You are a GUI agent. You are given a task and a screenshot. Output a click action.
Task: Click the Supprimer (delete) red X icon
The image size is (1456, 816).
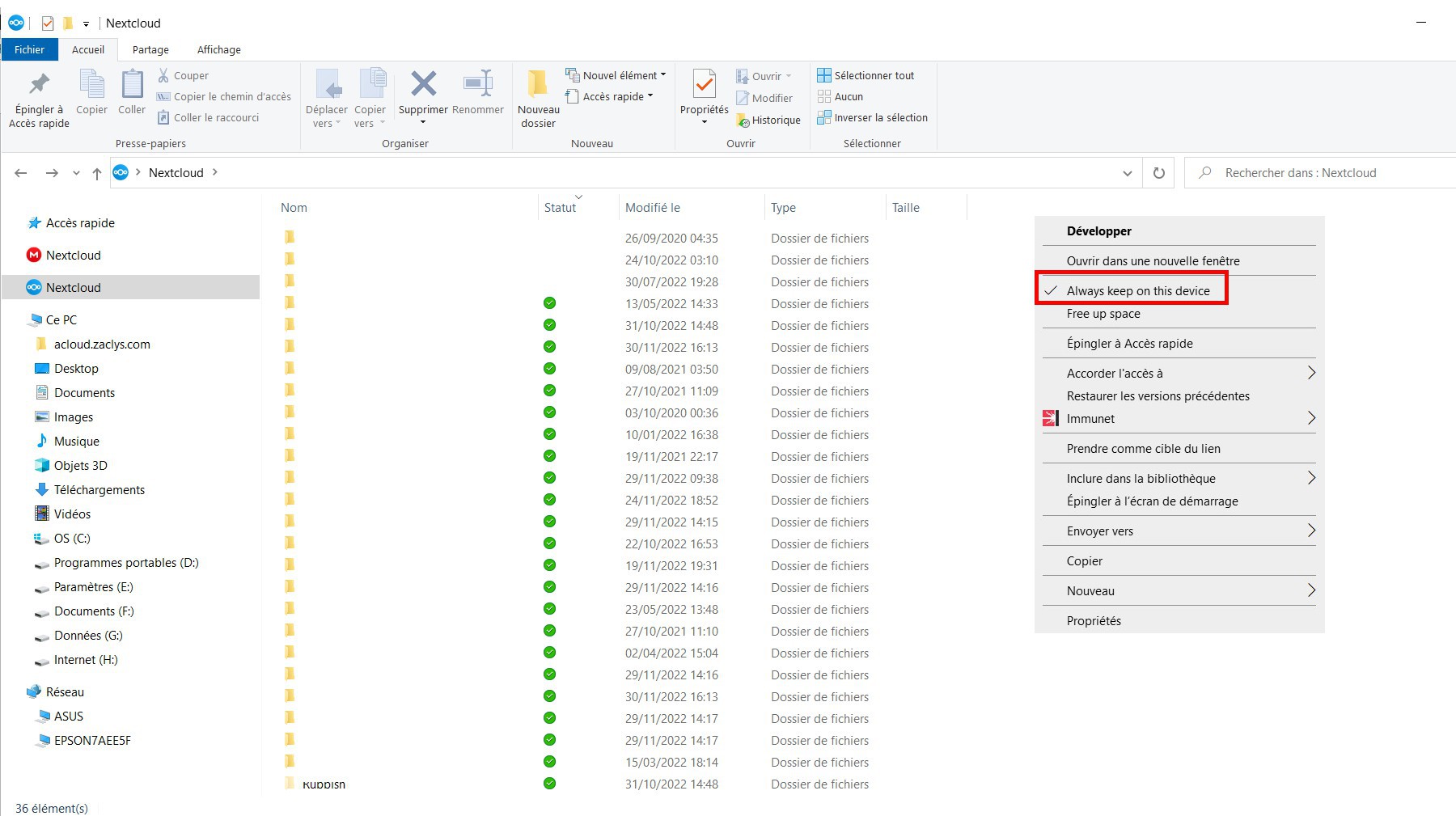click(423, 84)
